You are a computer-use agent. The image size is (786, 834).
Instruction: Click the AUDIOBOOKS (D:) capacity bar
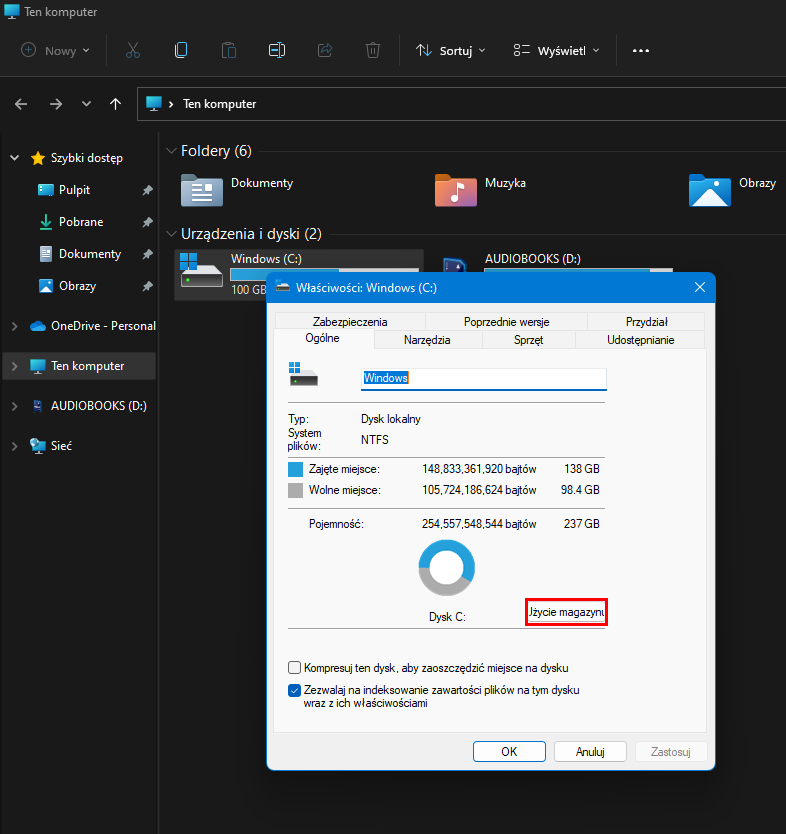tap(578, 270)
